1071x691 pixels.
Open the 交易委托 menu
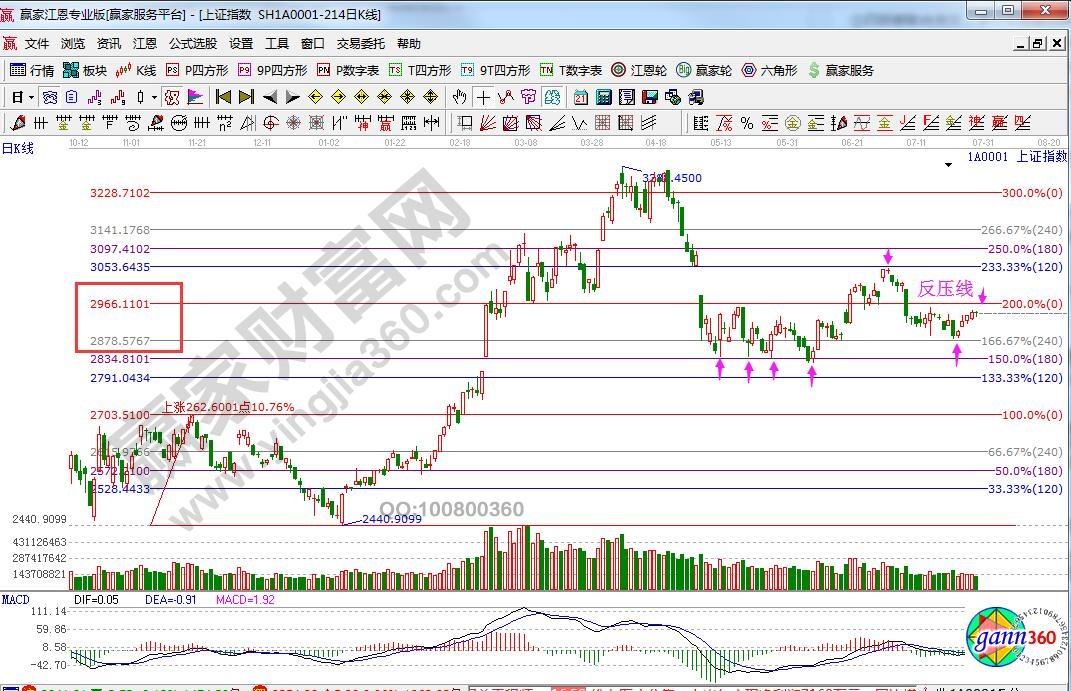pos(360,44)
